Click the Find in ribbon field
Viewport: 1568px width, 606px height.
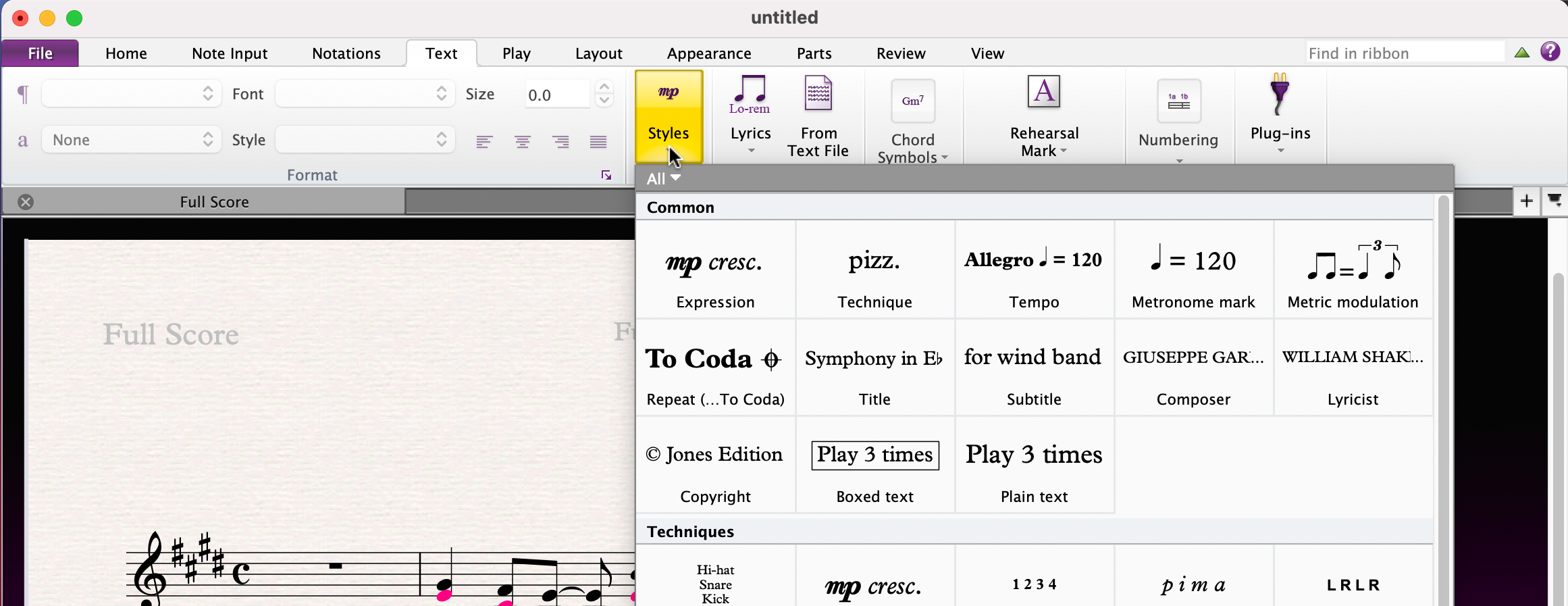(1405, 53)
